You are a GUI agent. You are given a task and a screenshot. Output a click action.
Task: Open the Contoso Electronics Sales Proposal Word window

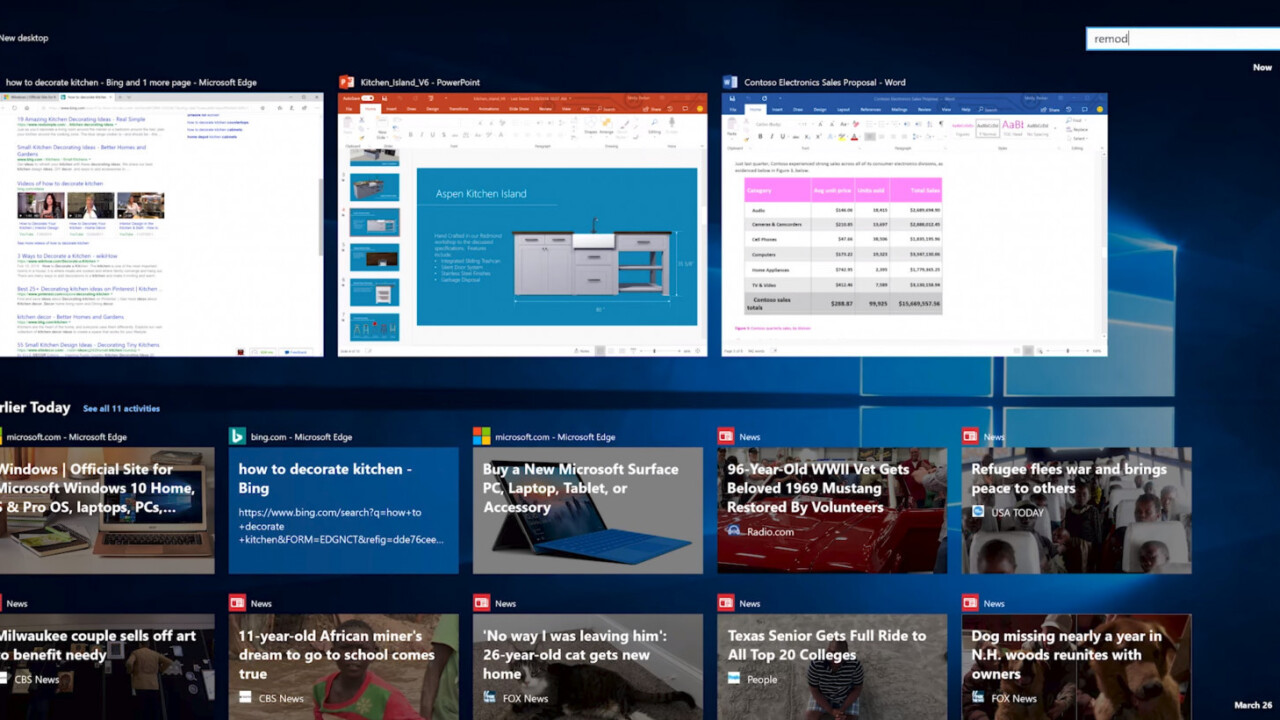coord(914,224)
